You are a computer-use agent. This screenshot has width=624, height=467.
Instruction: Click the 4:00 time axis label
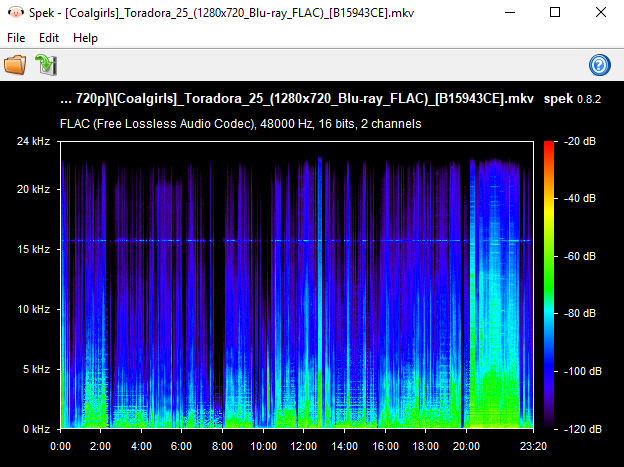coord(141,446)
